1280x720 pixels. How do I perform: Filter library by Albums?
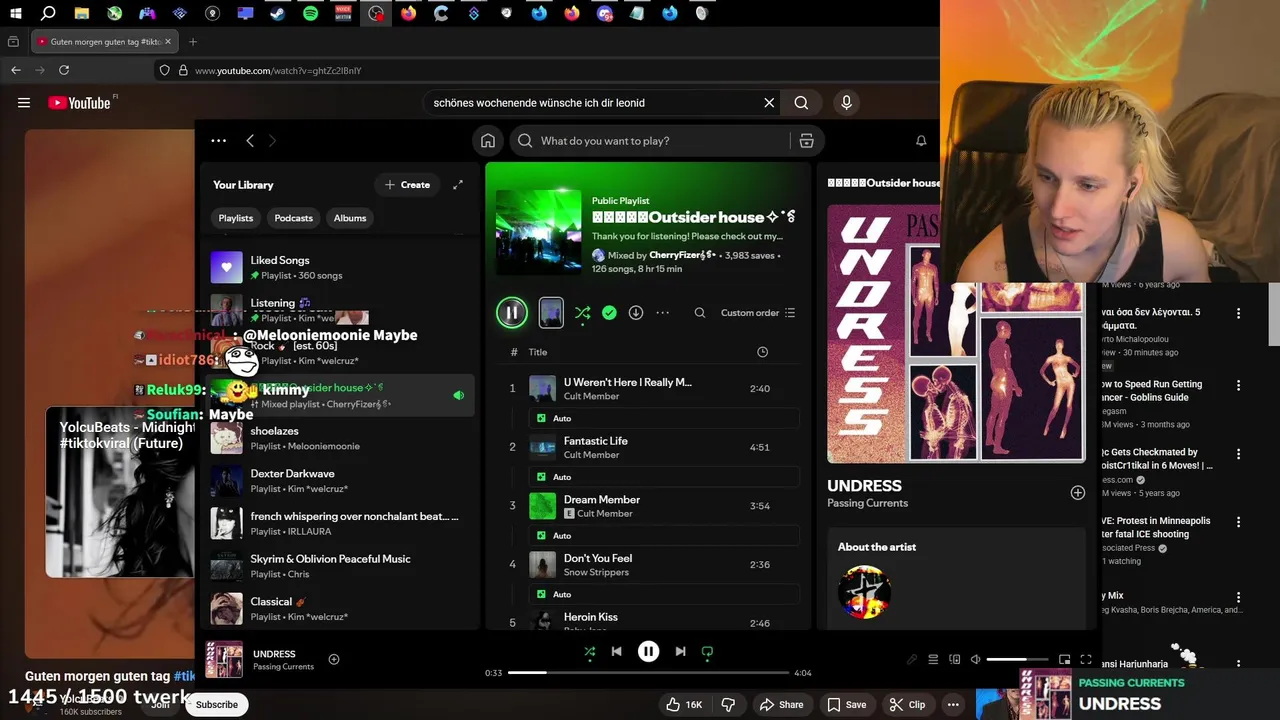pos(350,218)
